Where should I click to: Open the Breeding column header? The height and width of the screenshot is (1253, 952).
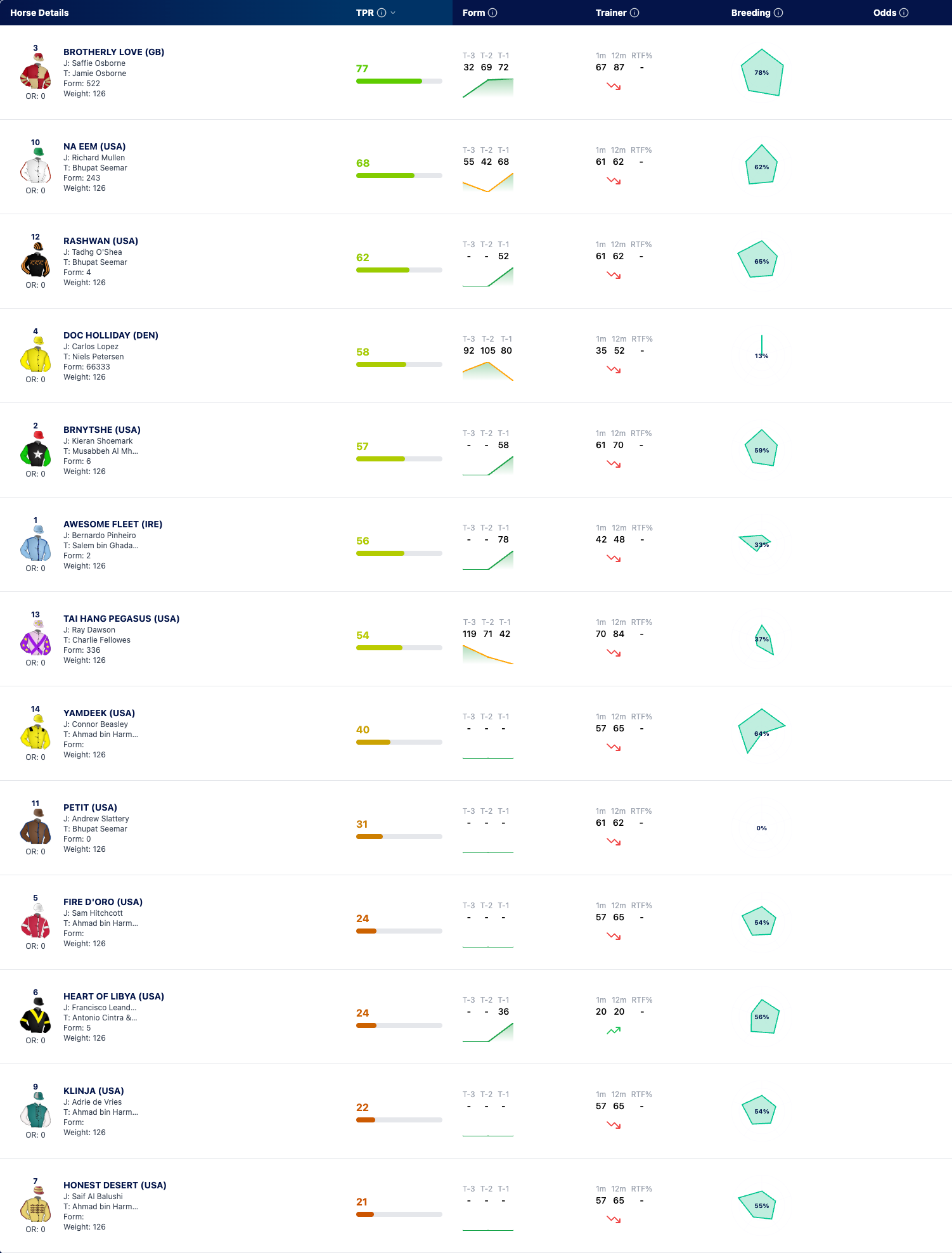(750, 13)
